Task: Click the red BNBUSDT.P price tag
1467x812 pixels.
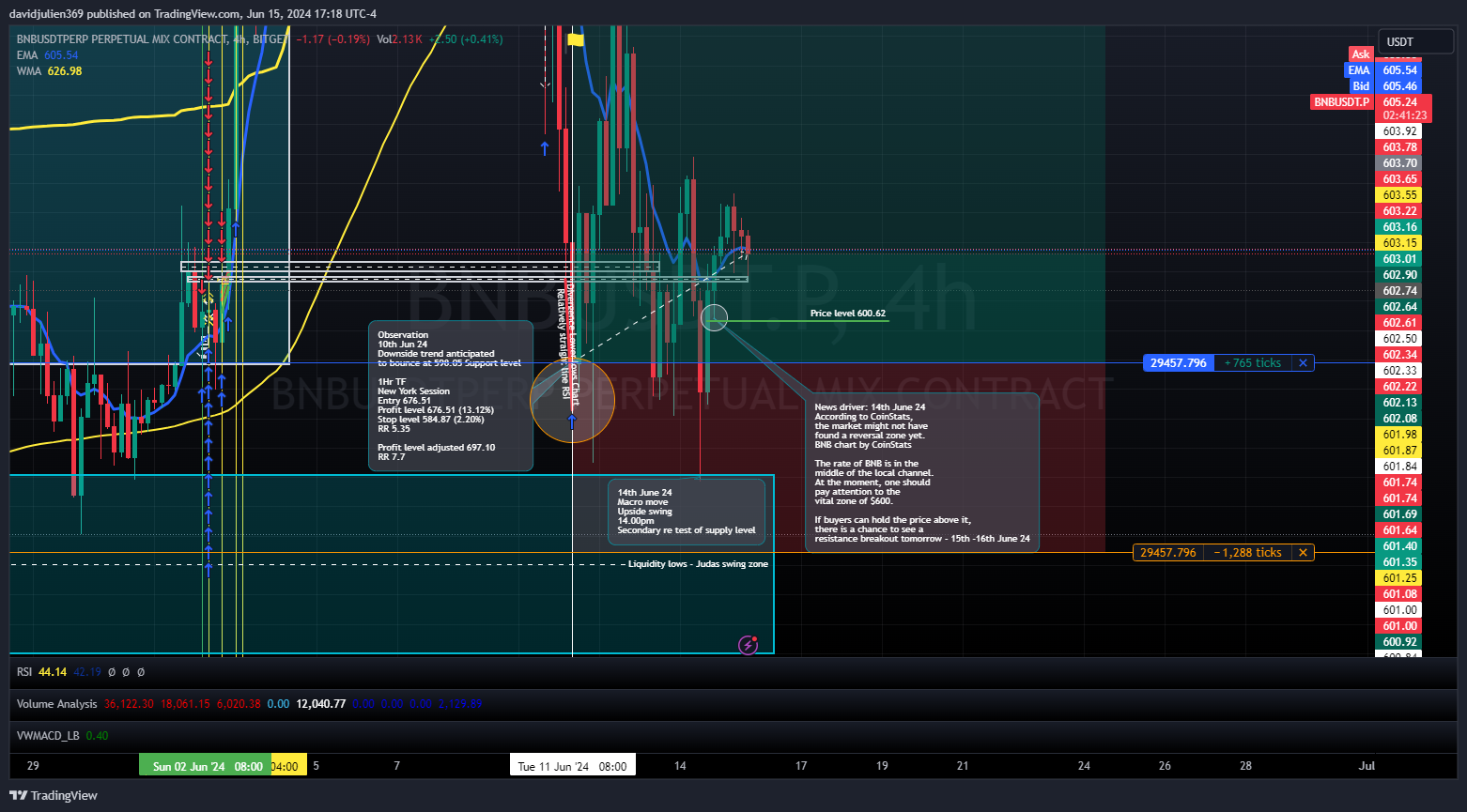Action: [x=1341, y=102]
